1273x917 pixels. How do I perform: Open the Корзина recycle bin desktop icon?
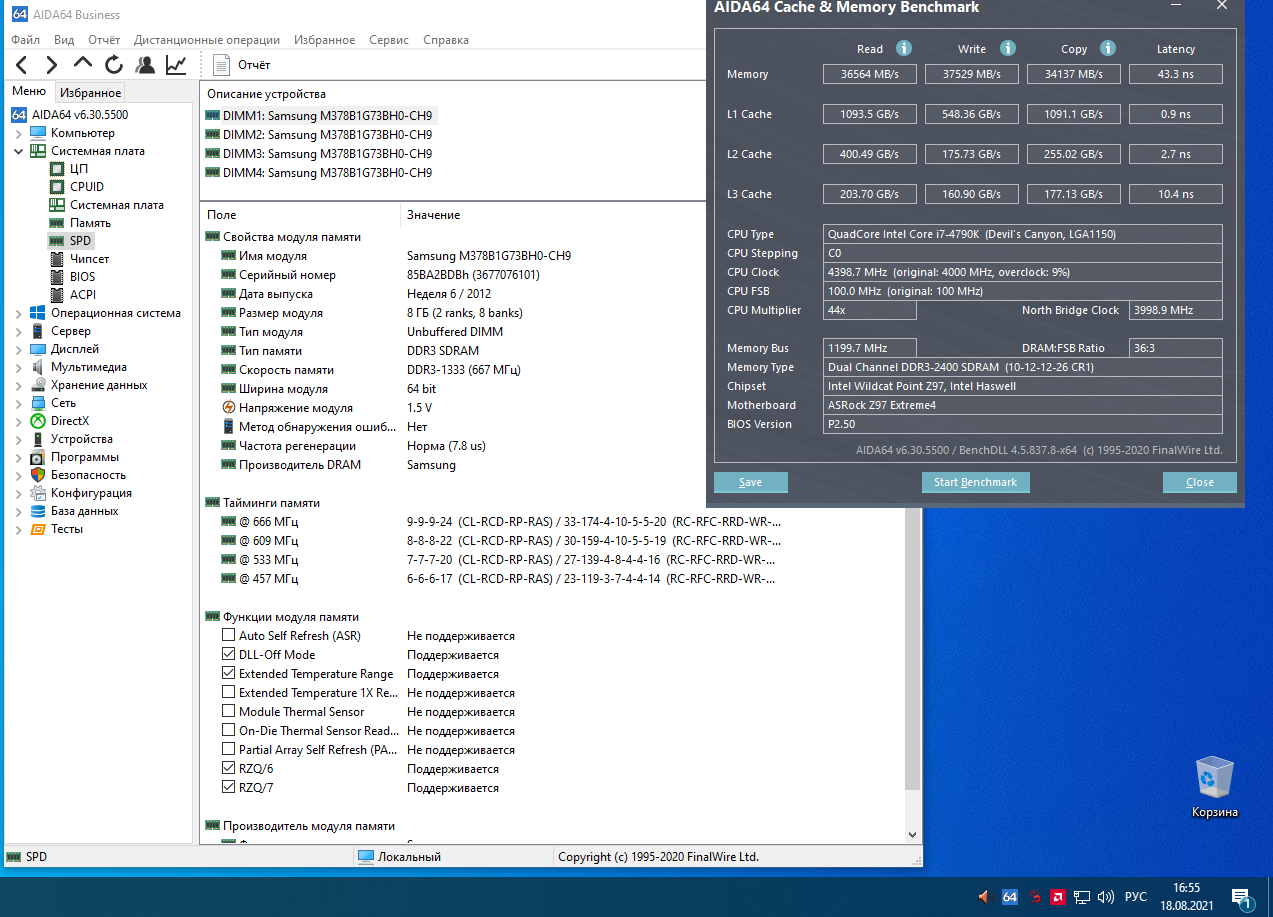tap(1215, 787)
